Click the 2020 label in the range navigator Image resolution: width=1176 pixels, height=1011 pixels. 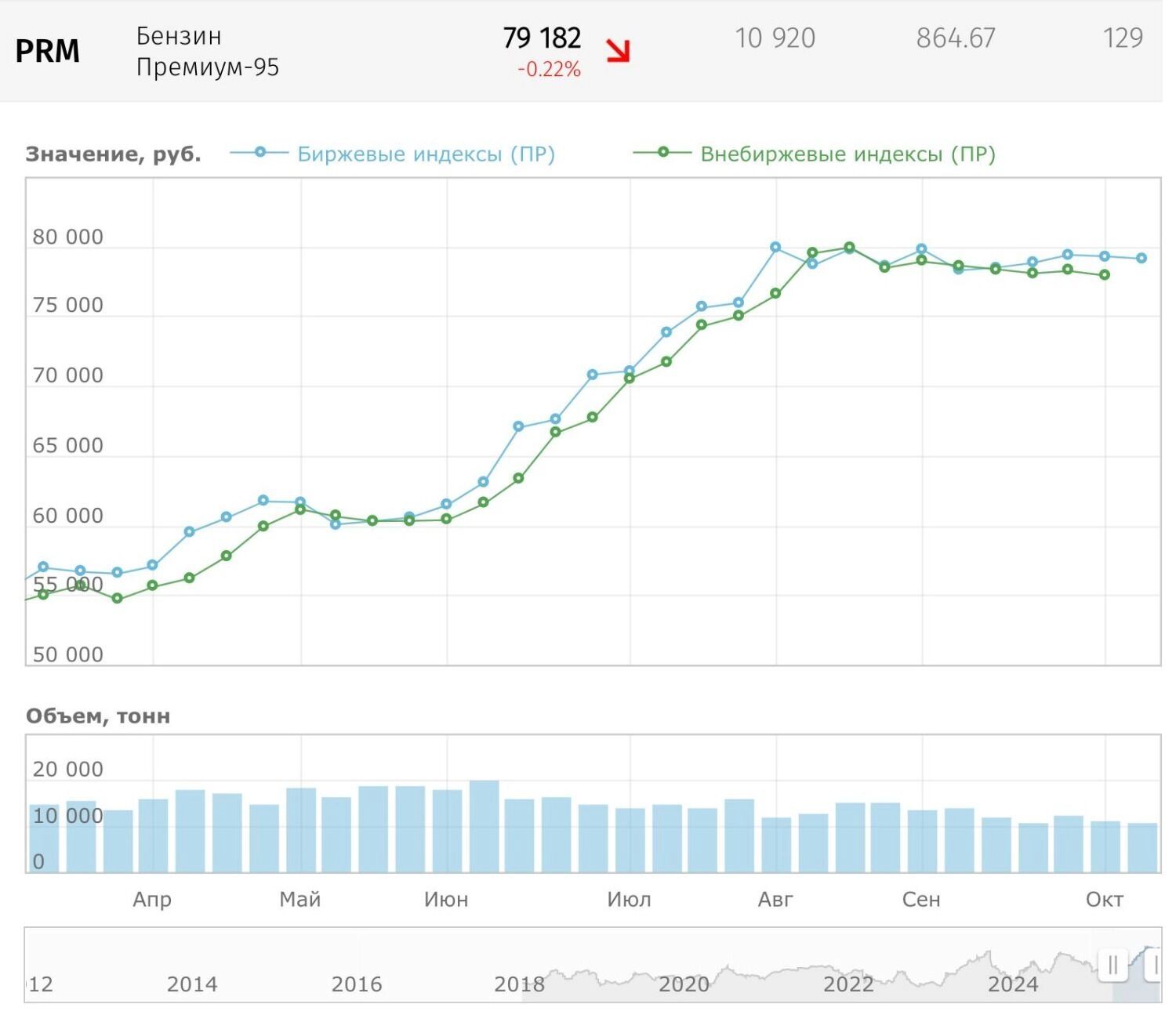coord(684,984)
